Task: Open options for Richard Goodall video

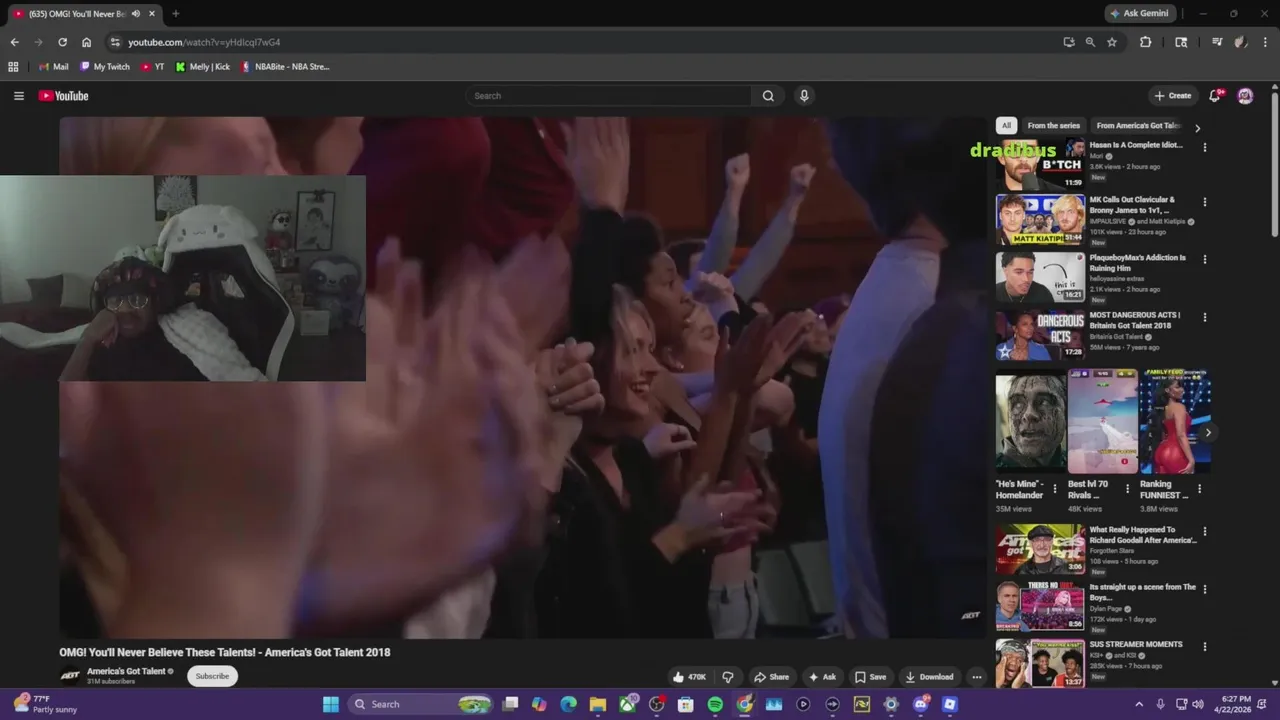Action: (x=1204, y=532)
